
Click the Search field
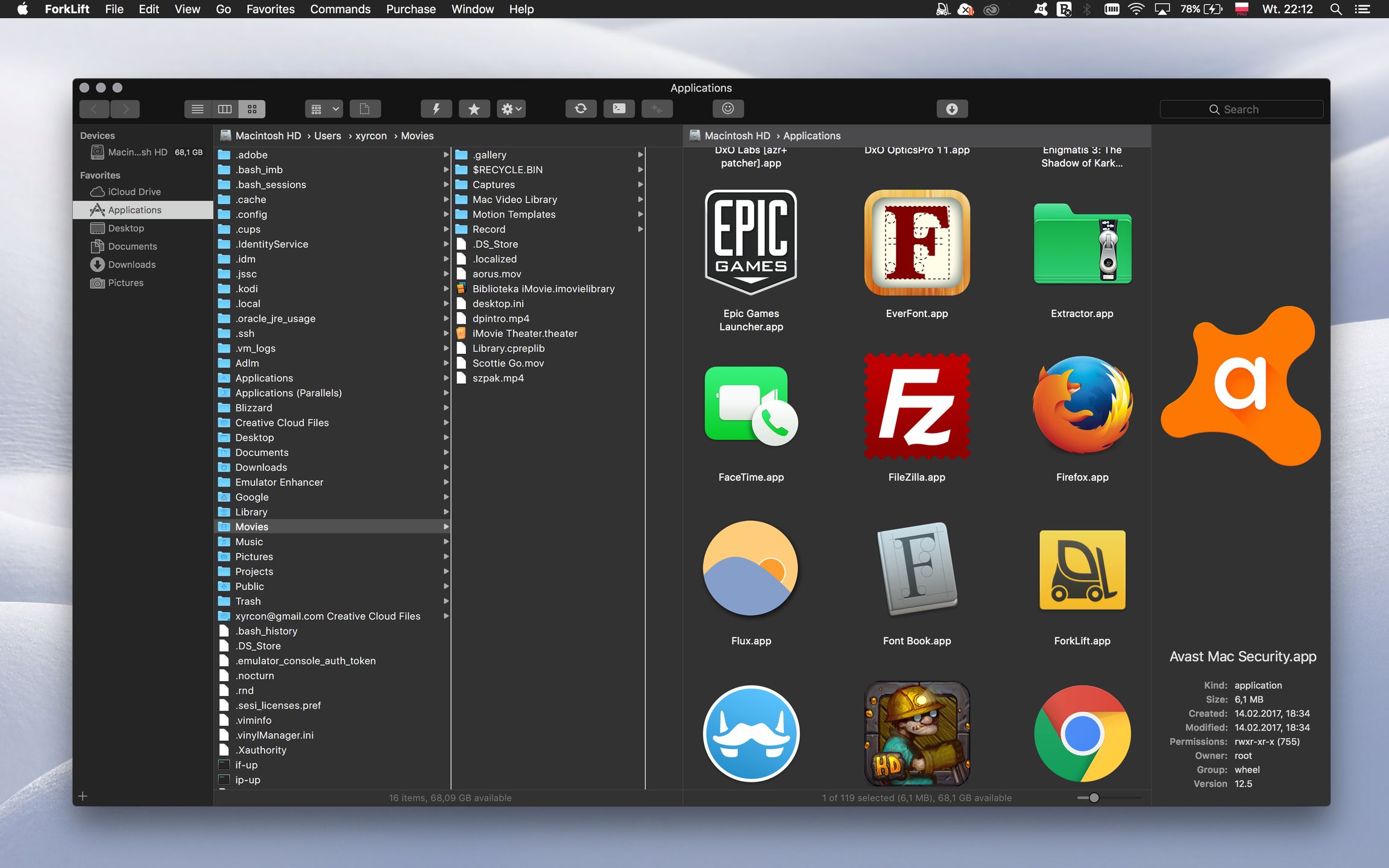click(x=1241, y=110)
